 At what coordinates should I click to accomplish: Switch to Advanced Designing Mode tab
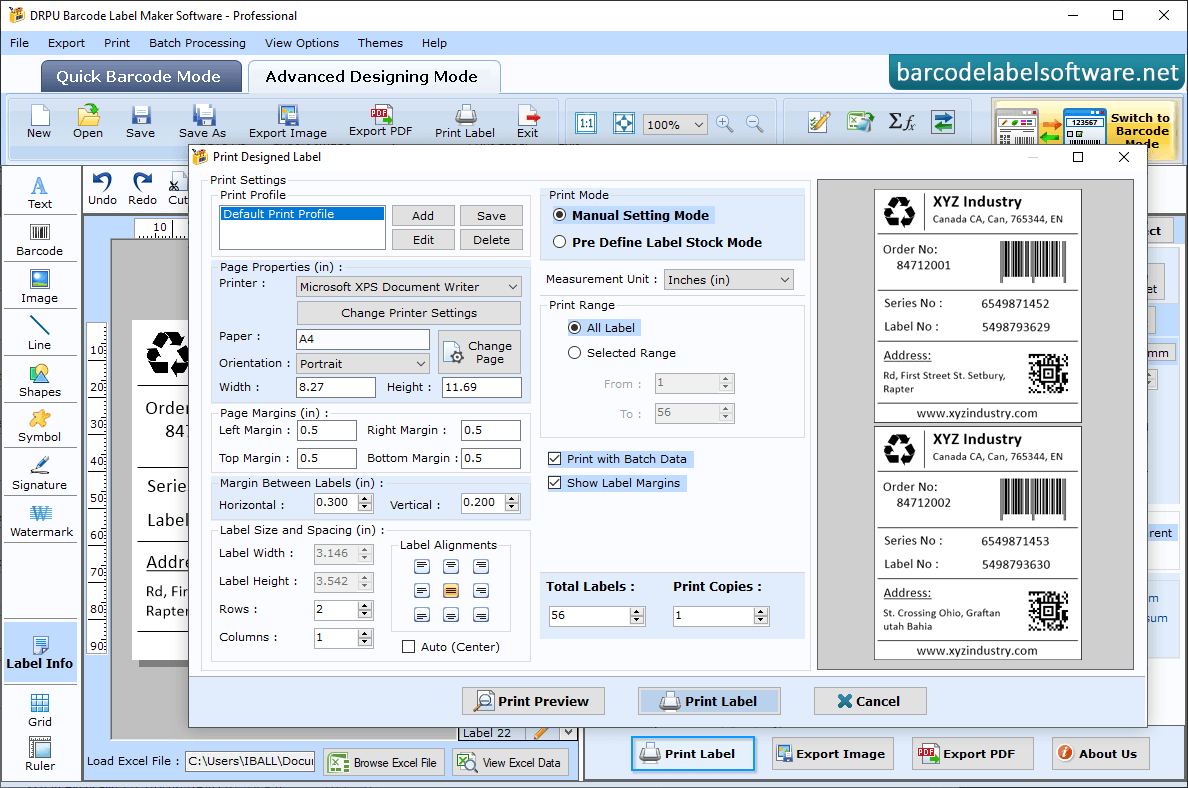tap(374, 77)
